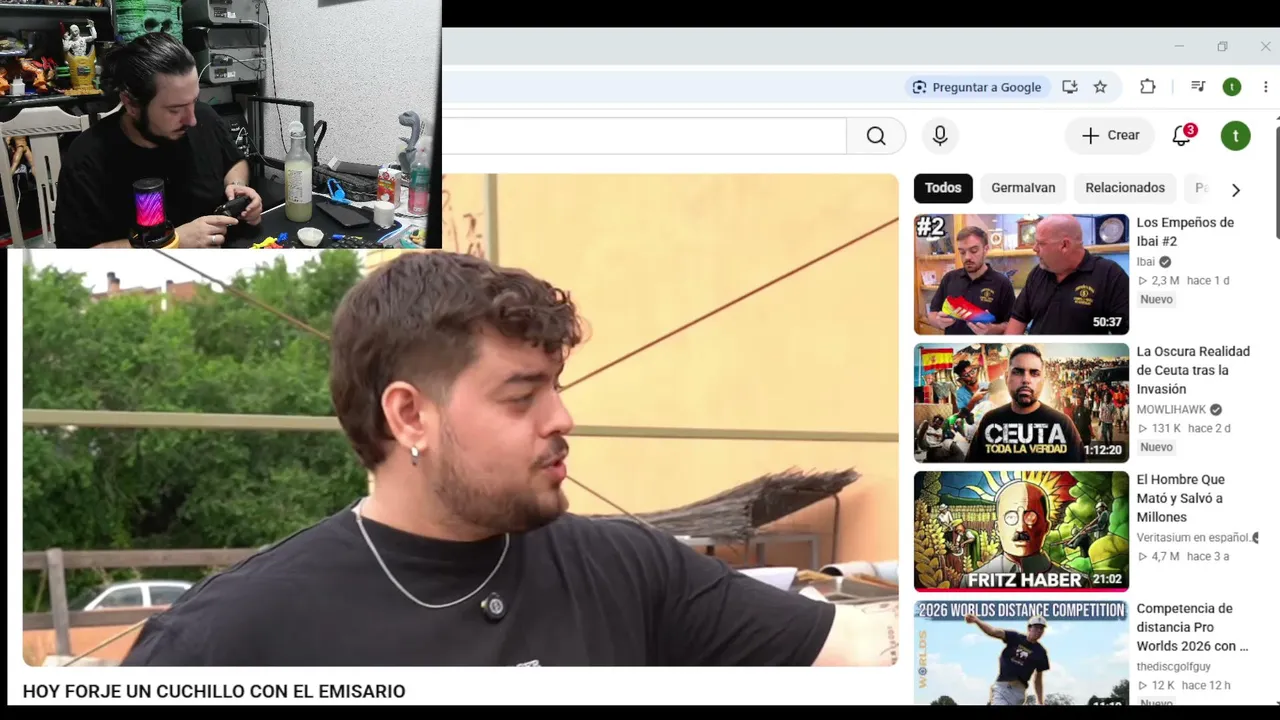1280x720 pixels.
Task: Open YouTube notifications bell
Action: click(x=1182, y=136)
